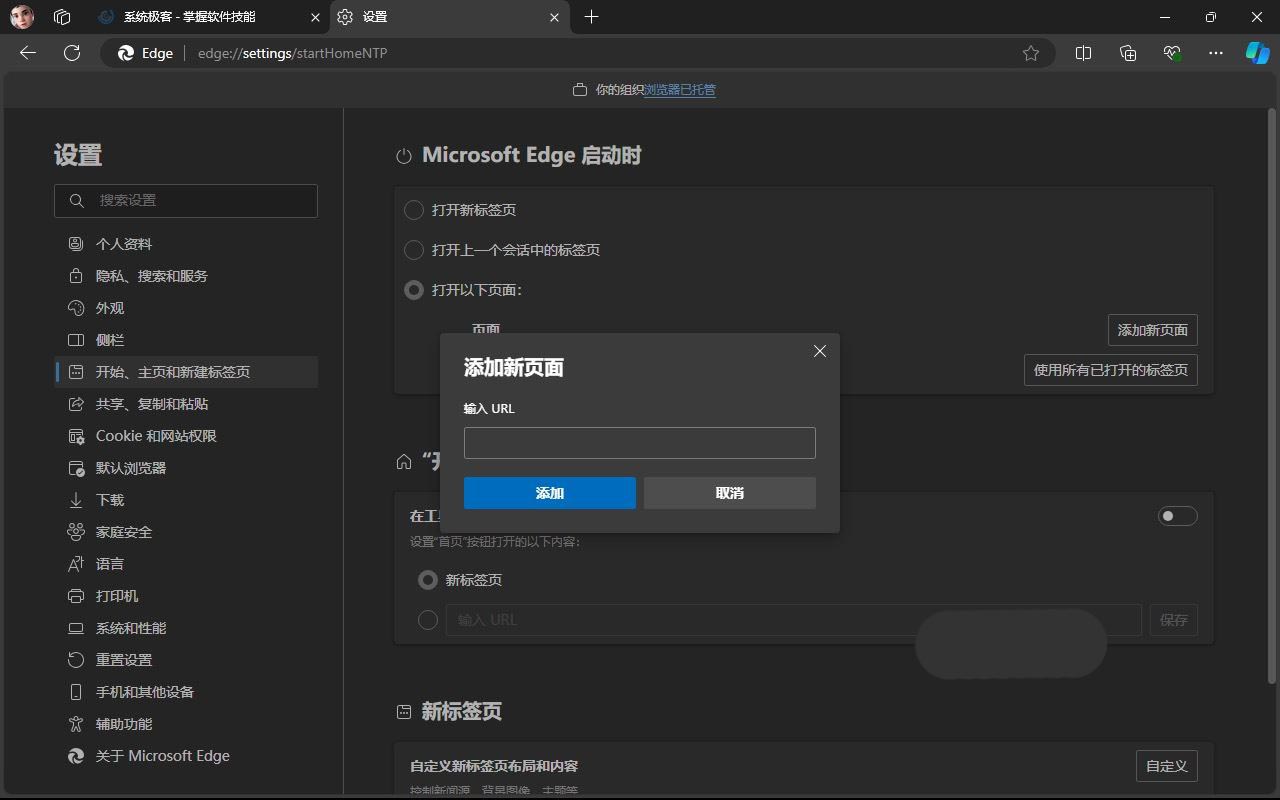Open split screen icon
The height and width of the screenshot is (800, 1280).
pyautogui.click(x=1083, y=53)
